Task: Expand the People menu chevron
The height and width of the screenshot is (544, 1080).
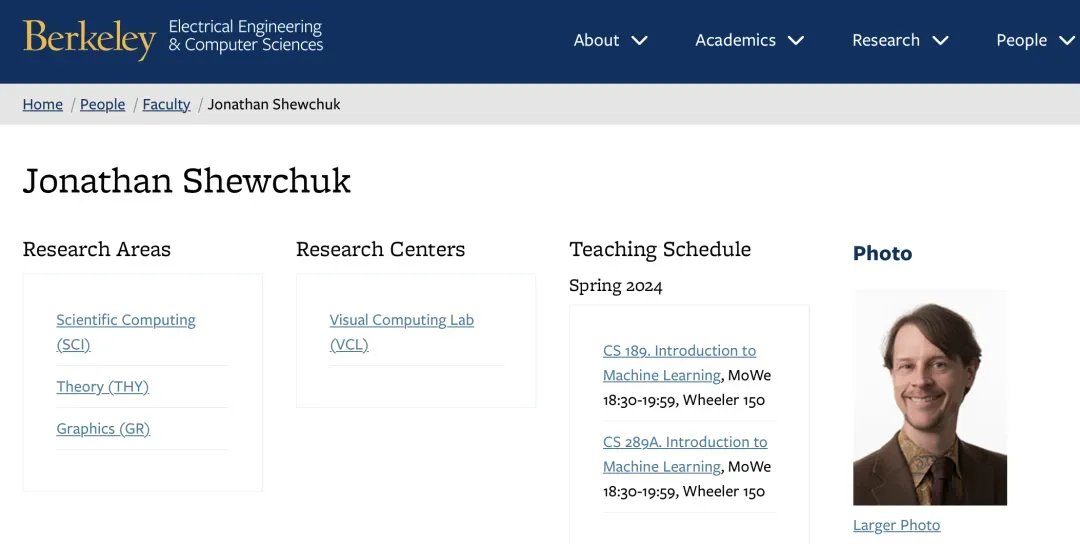Action: click(x=1066, y=41)
